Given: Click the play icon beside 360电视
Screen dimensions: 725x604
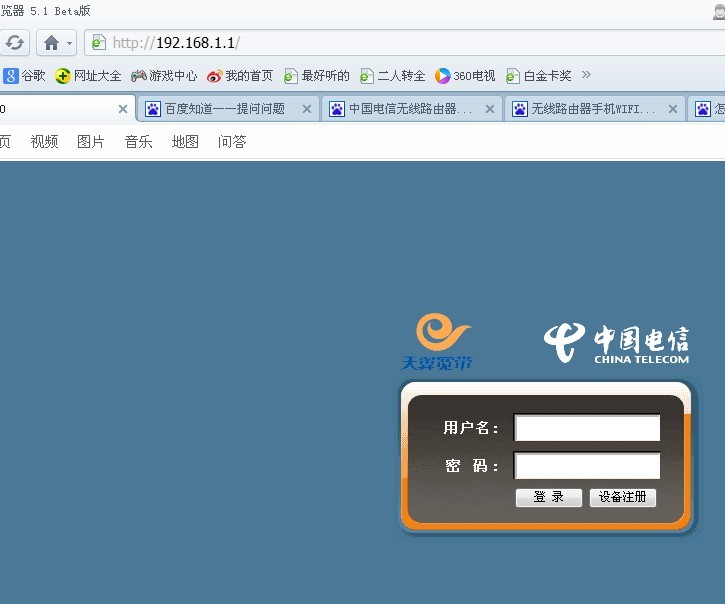Looking at the screenshot, I should [x=442, y=76].
